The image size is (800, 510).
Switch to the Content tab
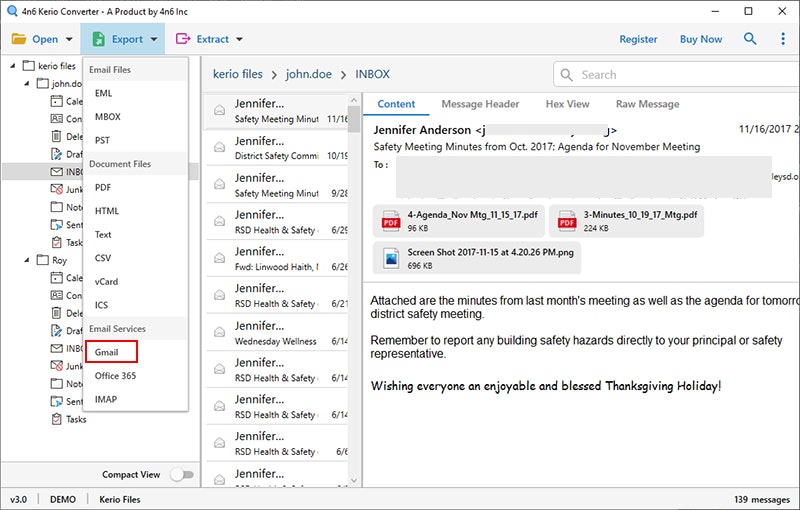coord(396,104)
